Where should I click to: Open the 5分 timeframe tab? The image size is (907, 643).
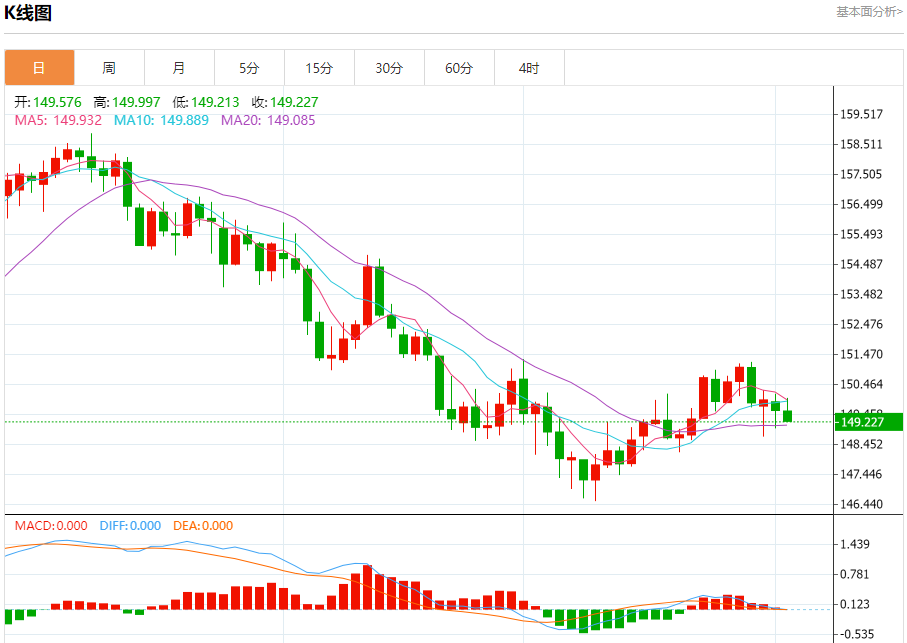[x=249, y=68]
